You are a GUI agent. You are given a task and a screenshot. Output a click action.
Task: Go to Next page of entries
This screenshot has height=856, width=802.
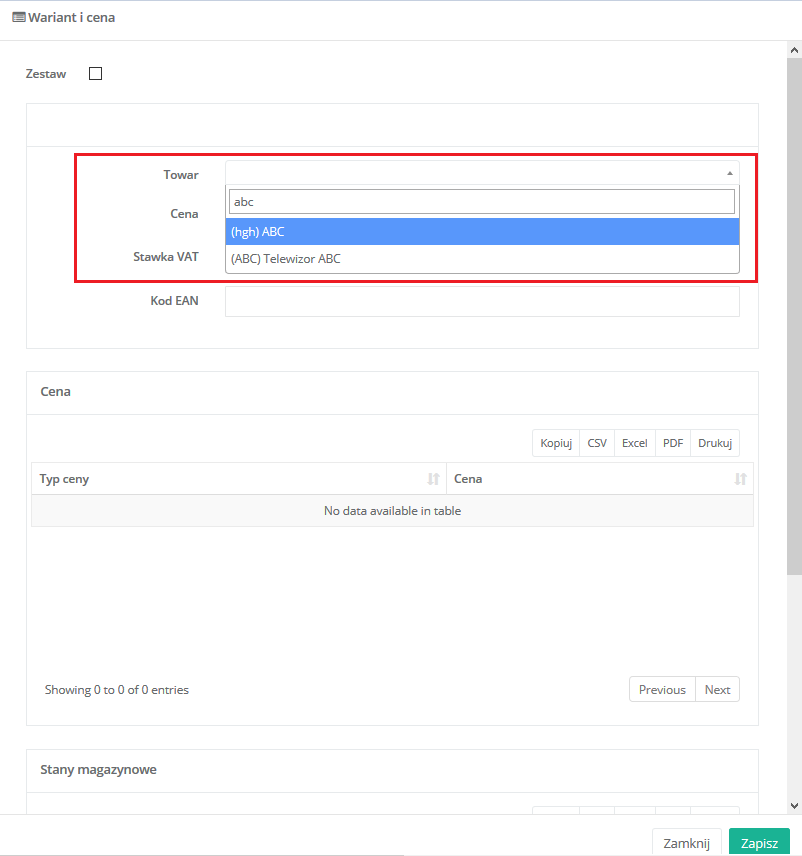[x=717, y=690]
